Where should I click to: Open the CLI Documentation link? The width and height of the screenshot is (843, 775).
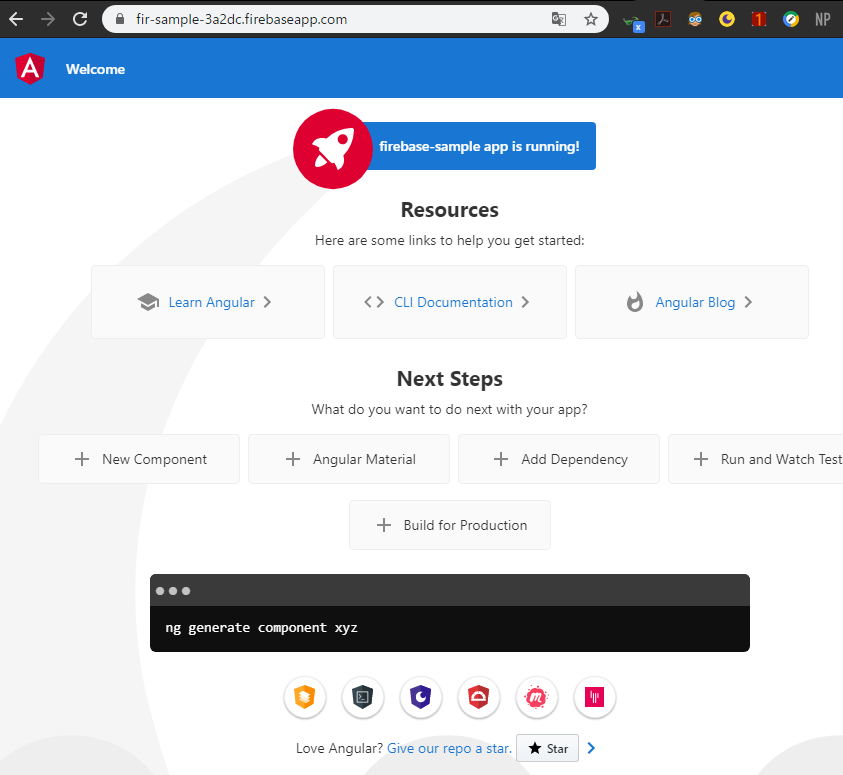(453, 302)
